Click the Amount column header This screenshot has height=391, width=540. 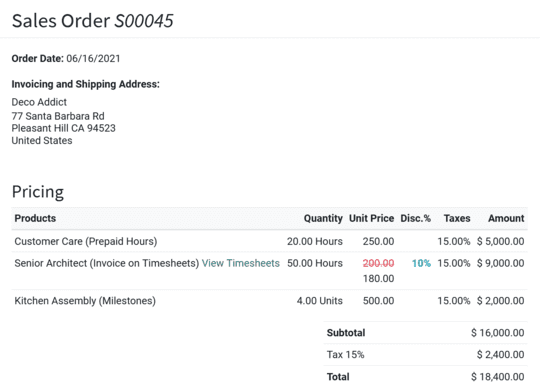tap(506, 218)
